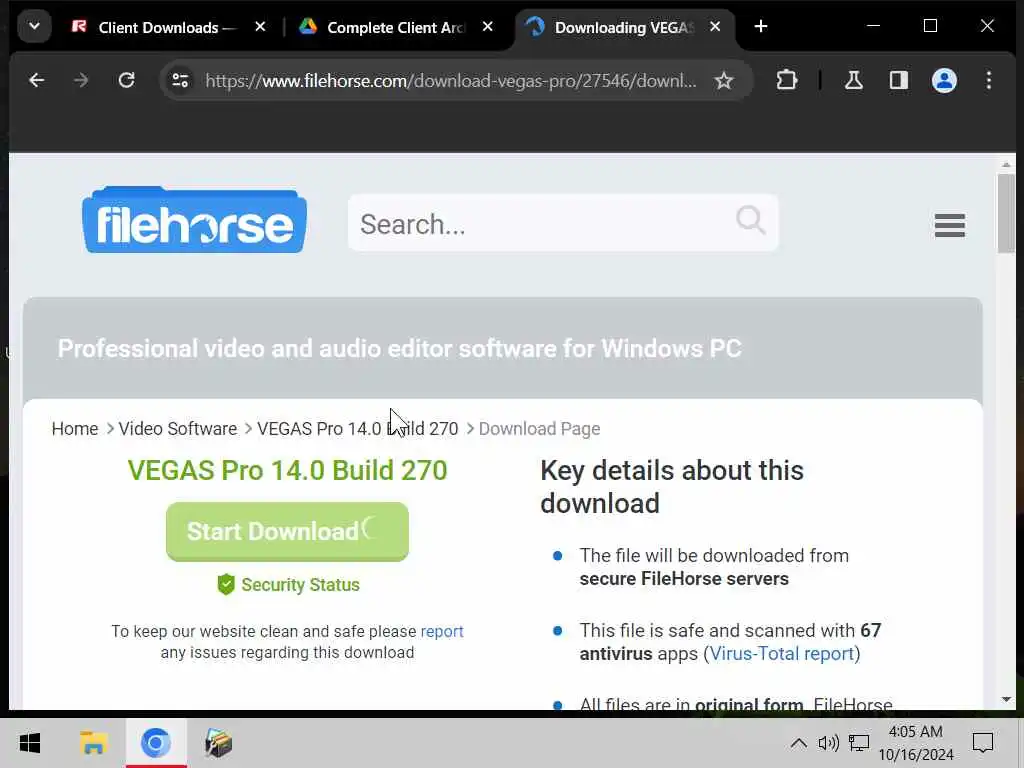Open the network status icon
The height and width of the screenshot is (768, 1024).
[859, 743]
